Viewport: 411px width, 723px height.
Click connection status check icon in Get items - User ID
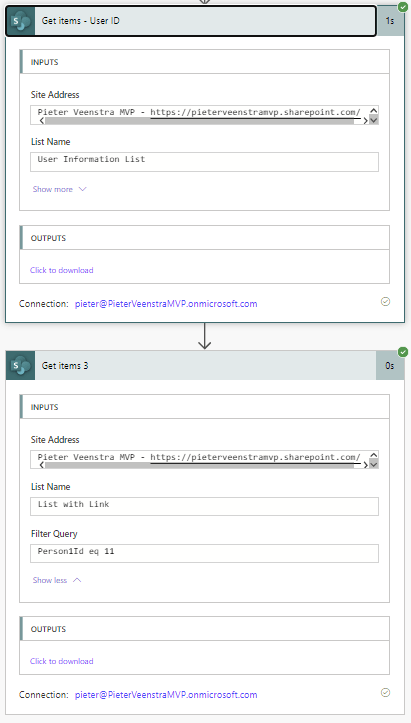tap(385, 302)
